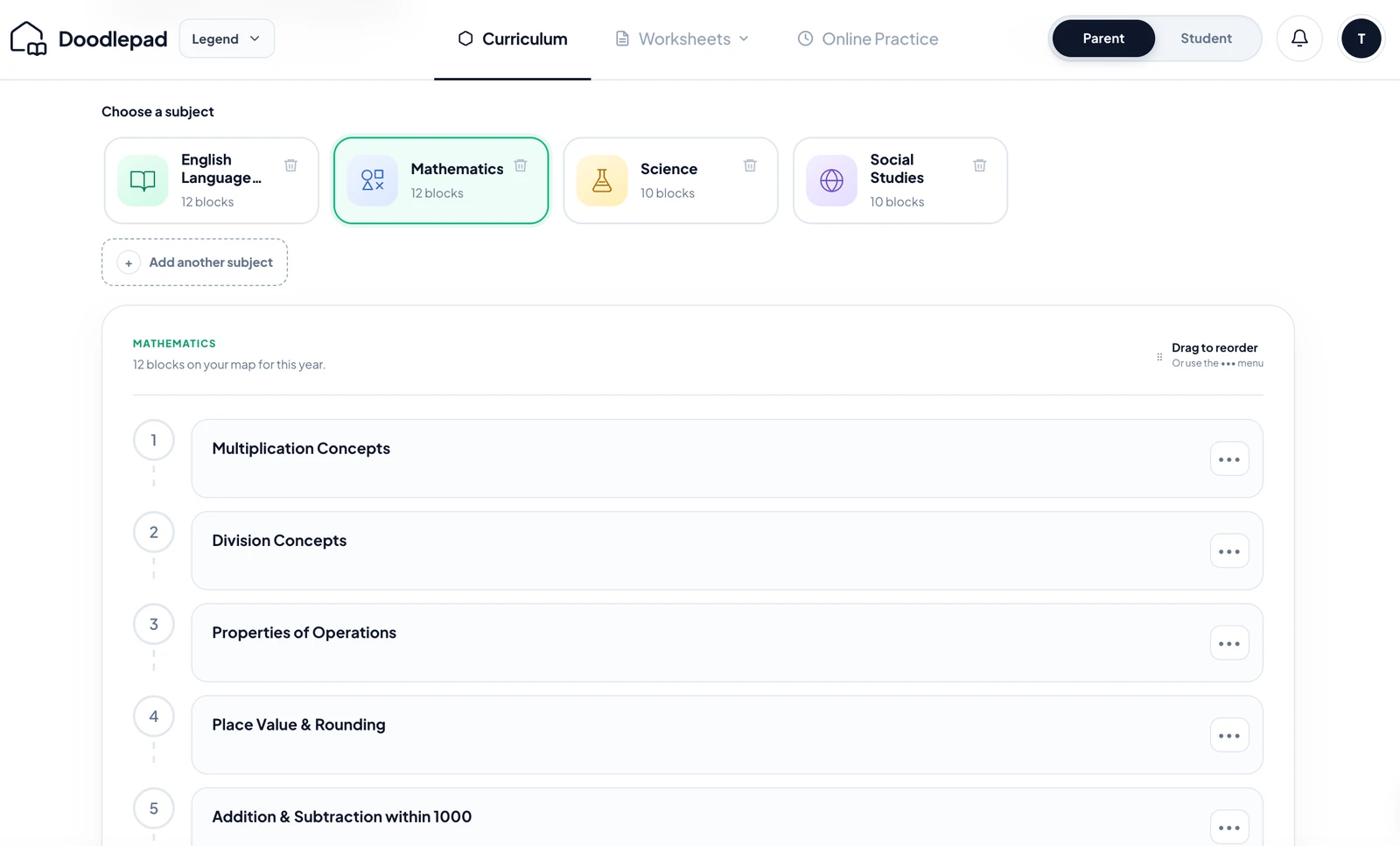Screen dimensions: 1400x846
Task: Click step number 1 circle
Action: click(154, 440)
